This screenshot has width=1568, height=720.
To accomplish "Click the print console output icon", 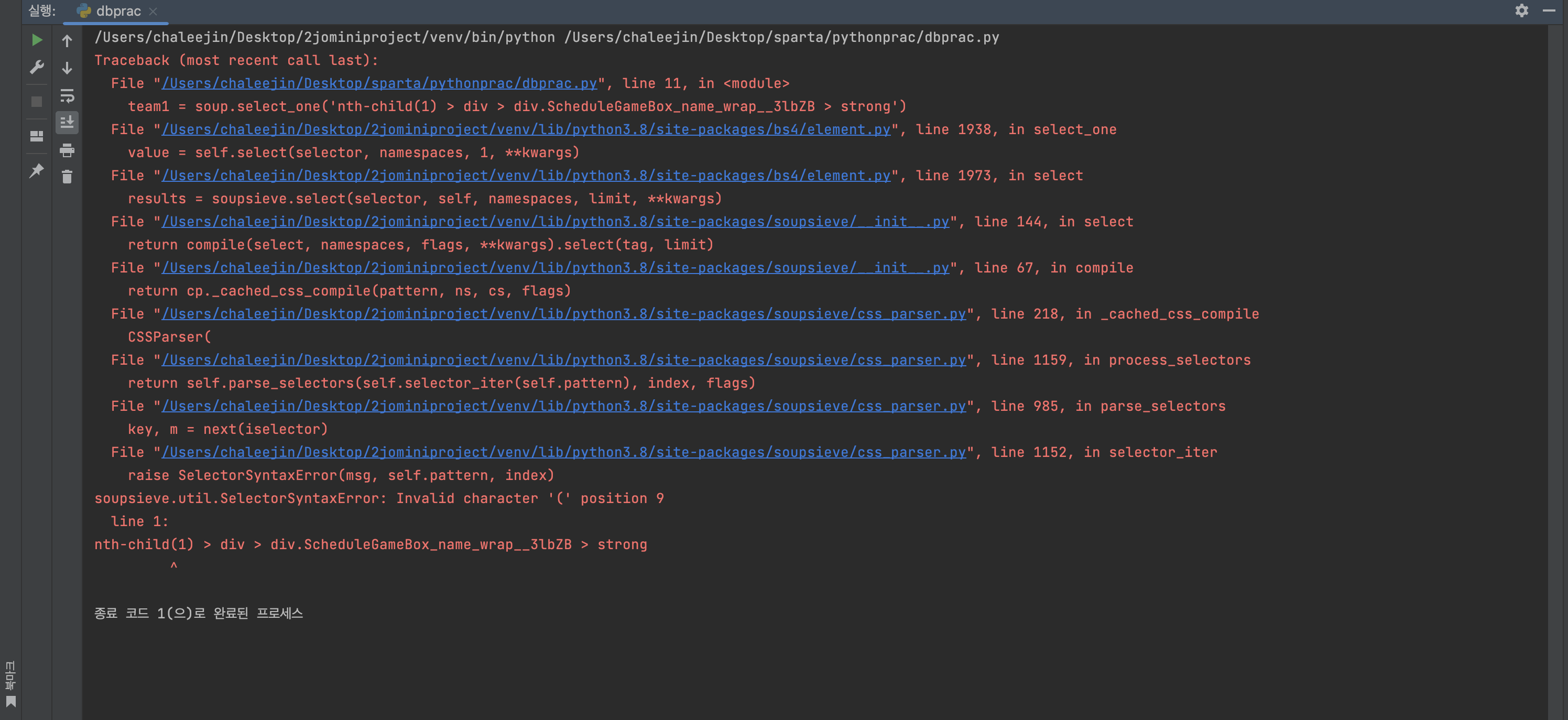I will click(67, 150).
